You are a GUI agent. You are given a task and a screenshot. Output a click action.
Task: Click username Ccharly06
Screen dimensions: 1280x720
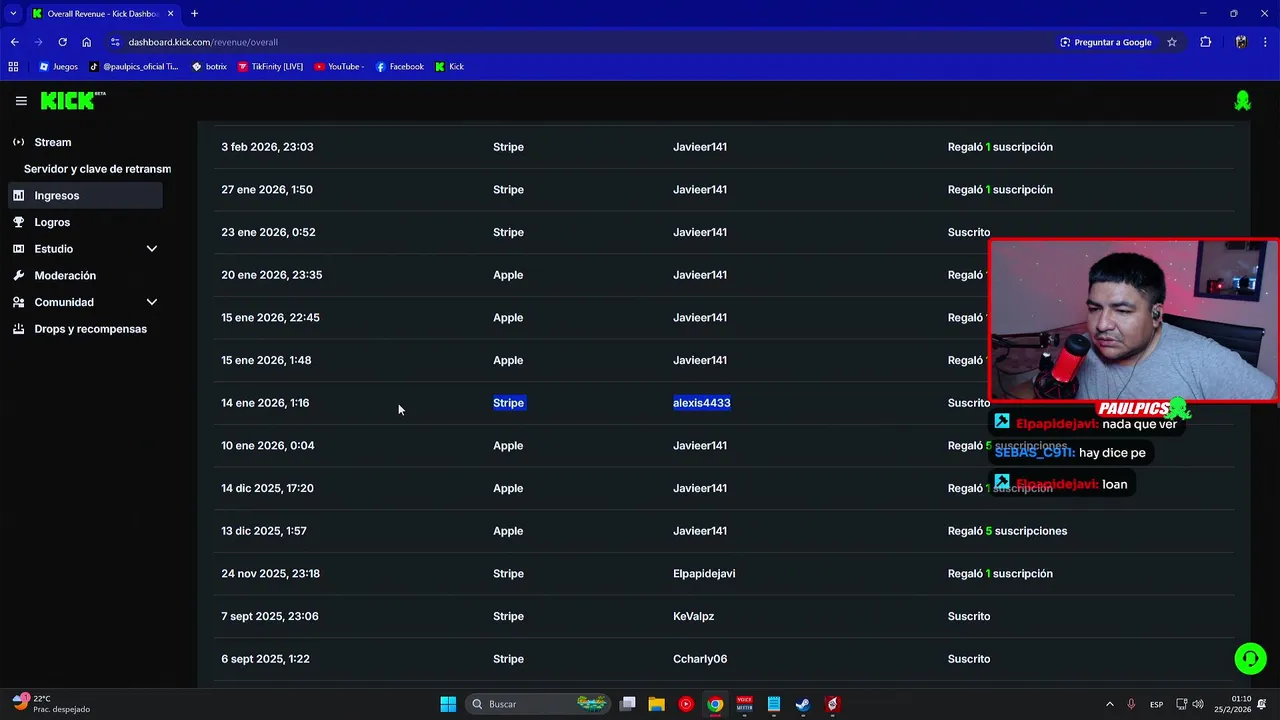[x=700, y=659]
